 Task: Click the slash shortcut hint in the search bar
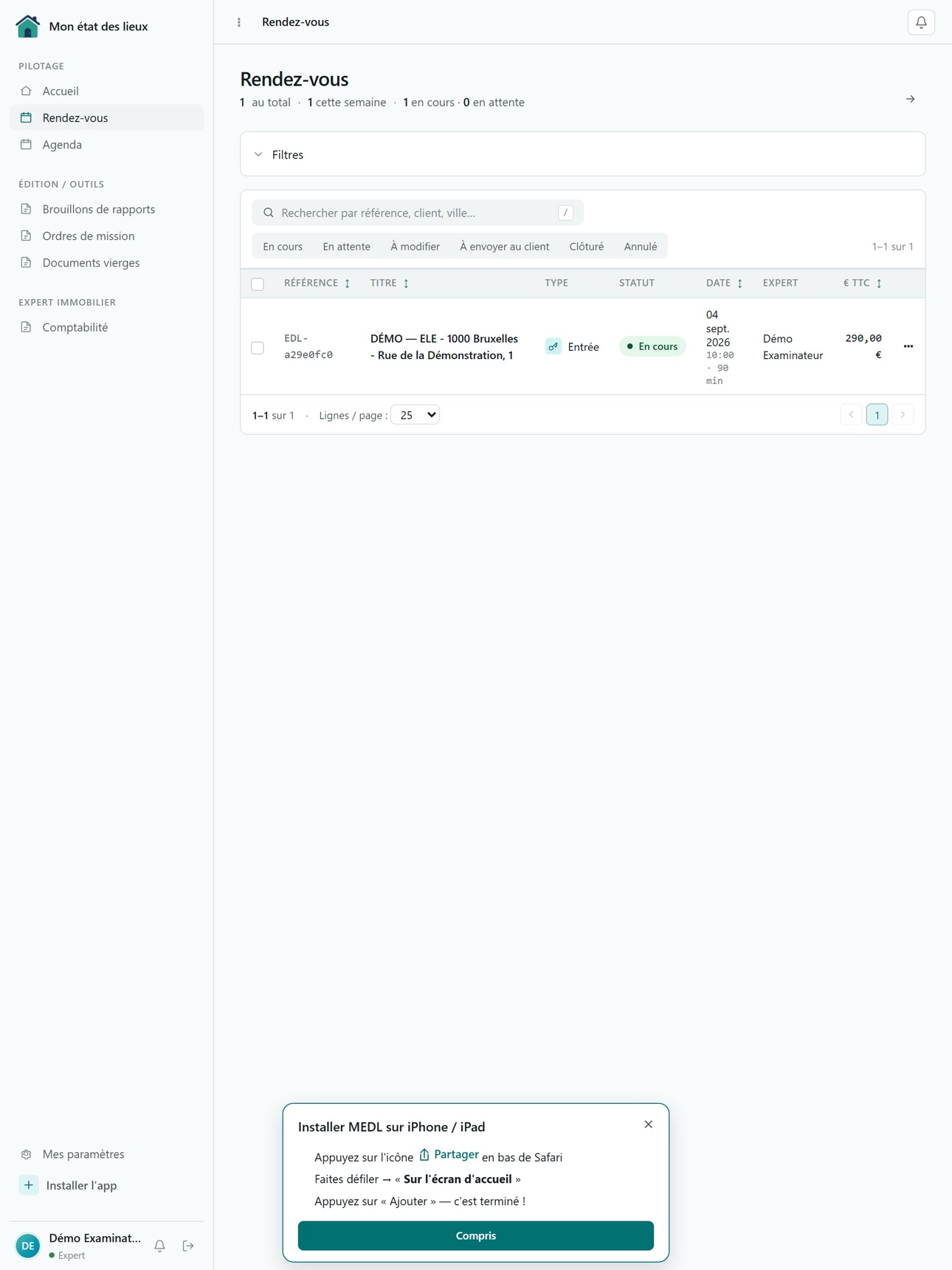coord(566,213)
